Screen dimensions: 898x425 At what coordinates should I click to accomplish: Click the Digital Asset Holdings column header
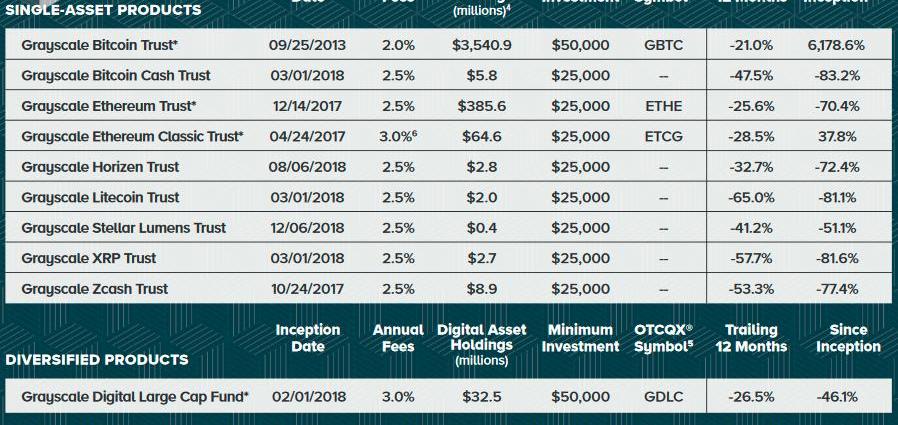click(481, 345)
